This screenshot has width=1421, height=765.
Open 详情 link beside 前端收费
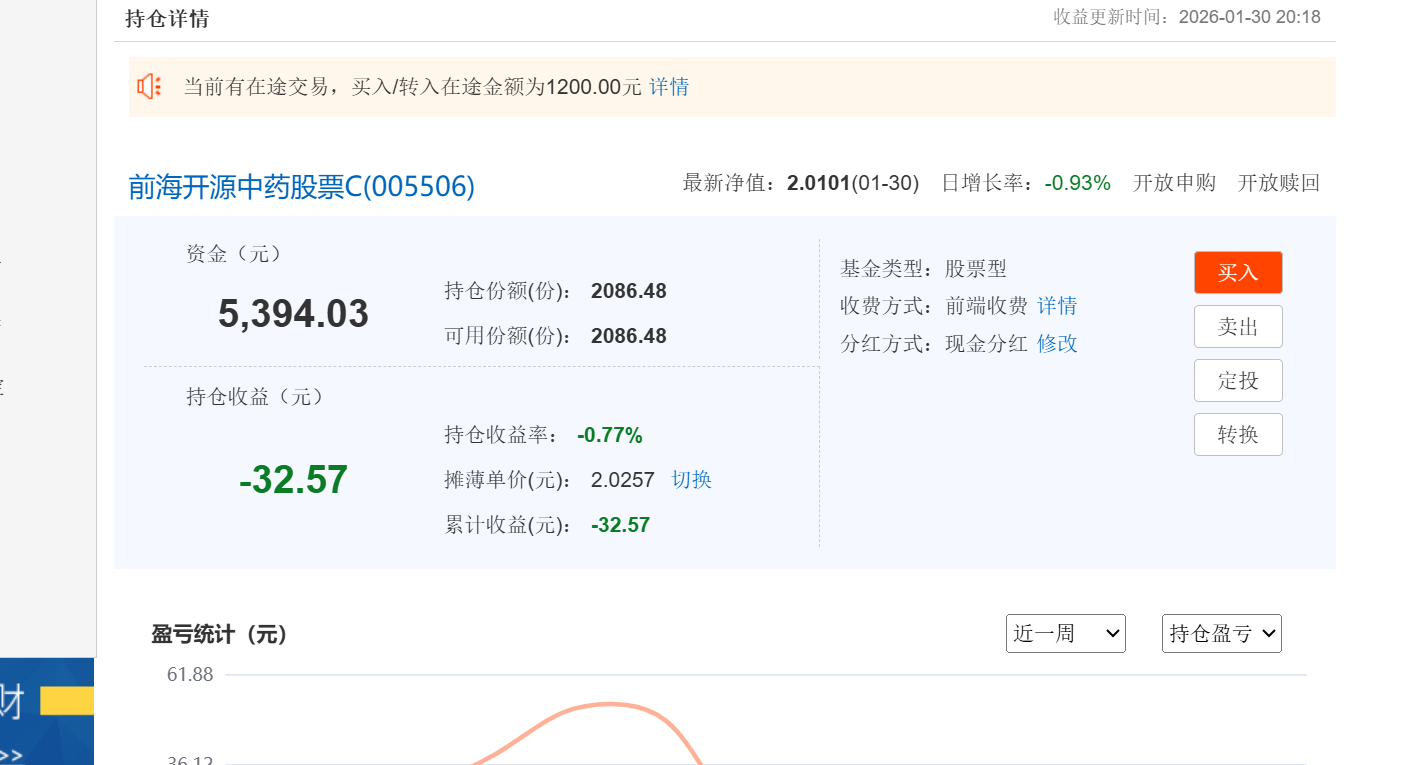pyautogui.click(x=1057, y=306)
